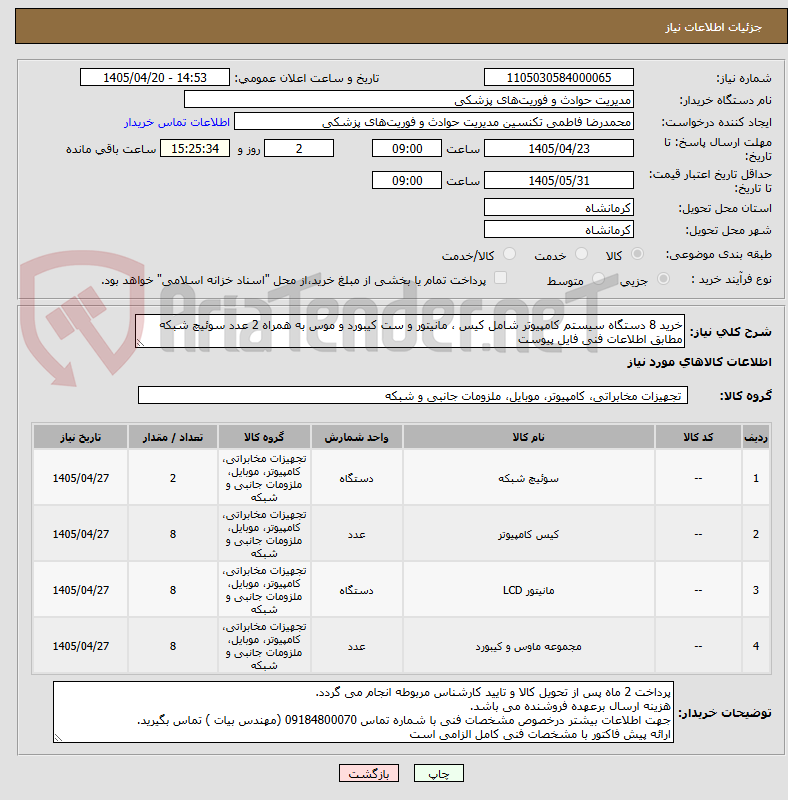Click delivery city field کرمانشاه

pyautogui.click(x=559, y=230)
